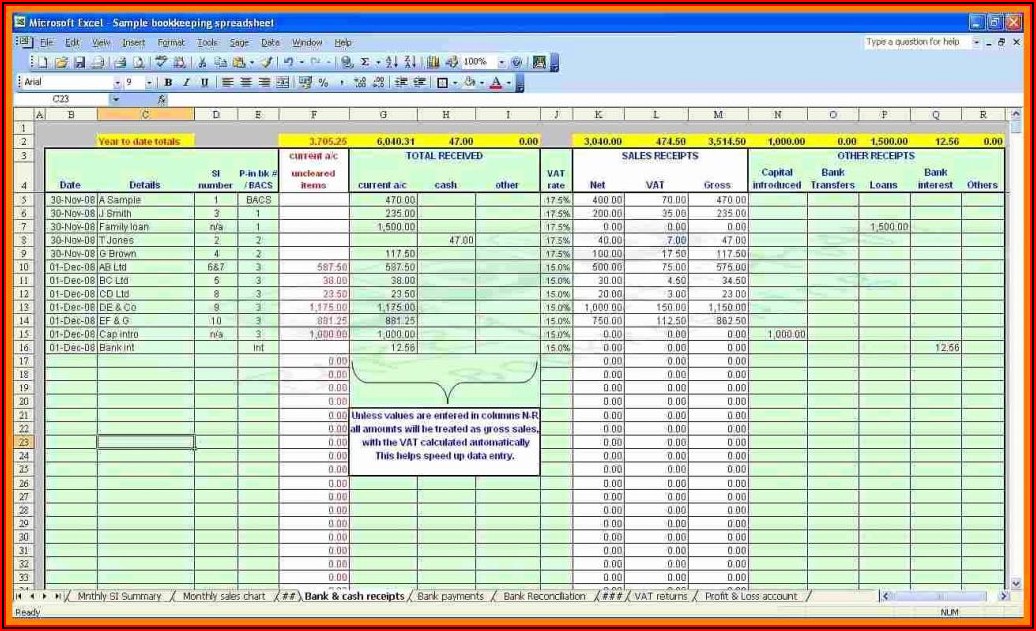Viewport: 1036px width, 631px height.
Task: Select column F header
Action: point(314,115)
